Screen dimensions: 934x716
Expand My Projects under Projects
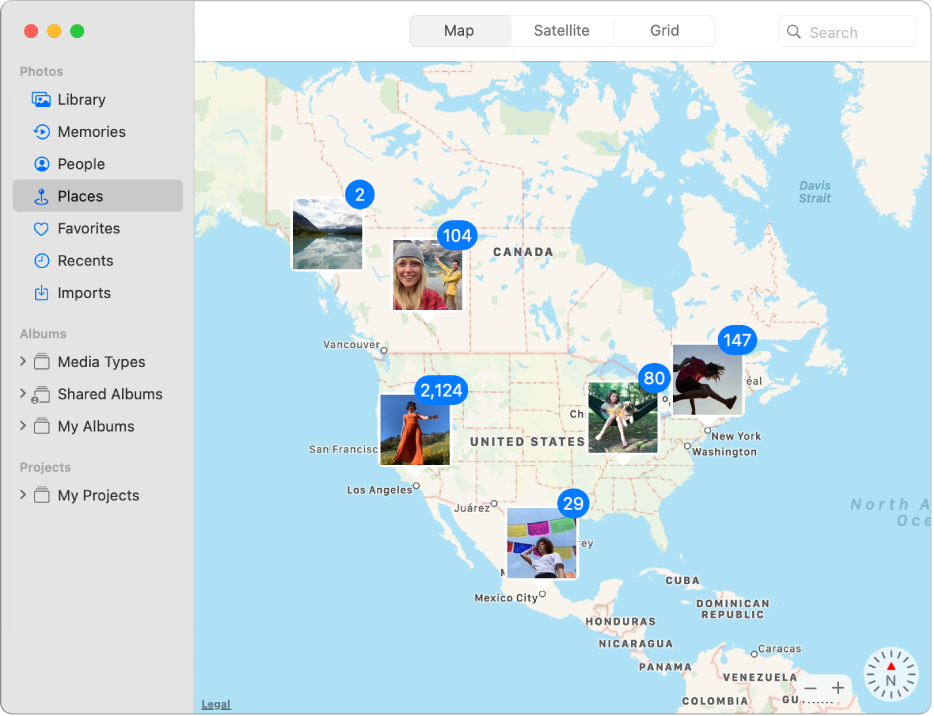click(22, 494)
